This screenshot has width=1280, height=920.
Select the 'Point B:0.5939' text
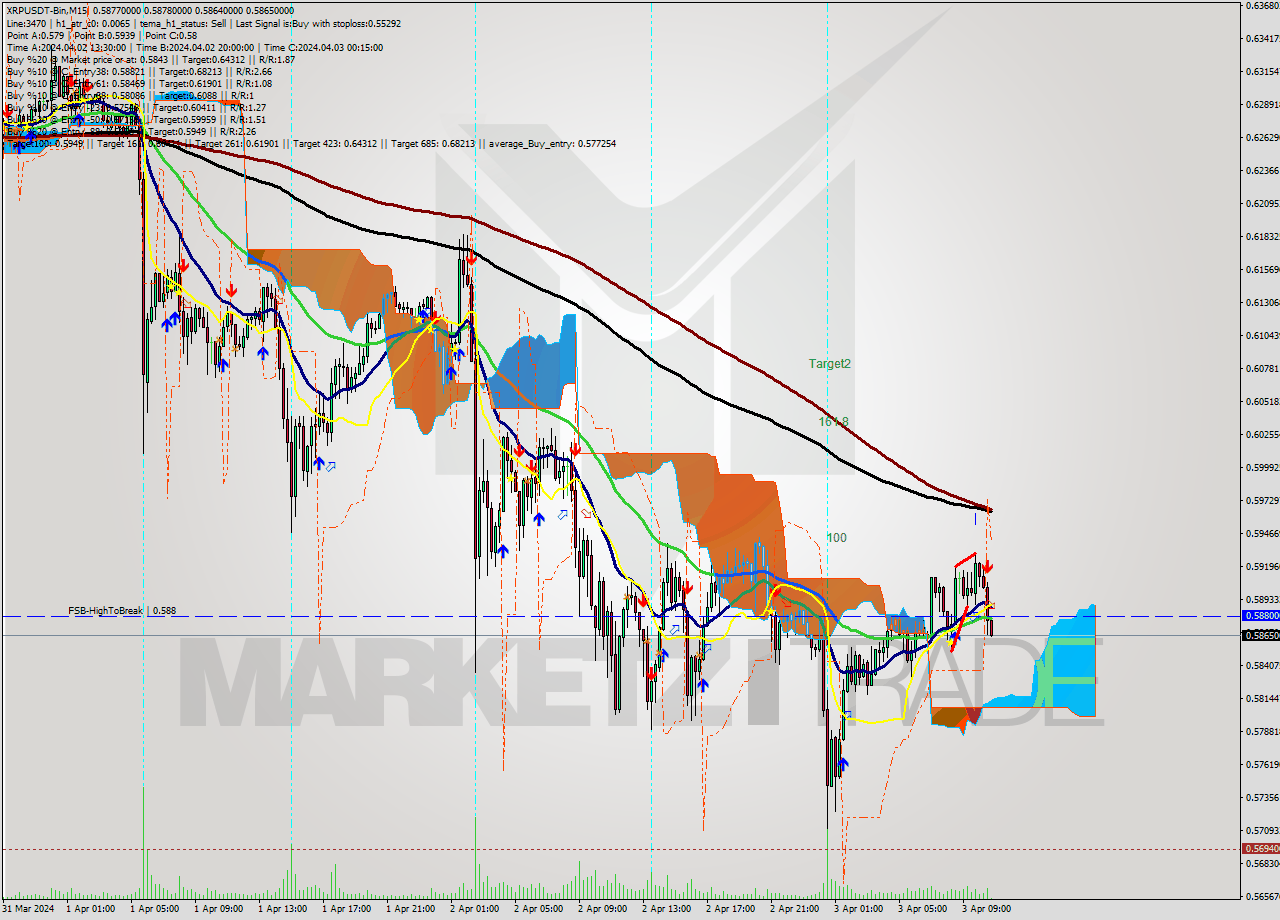click(107, 35)
